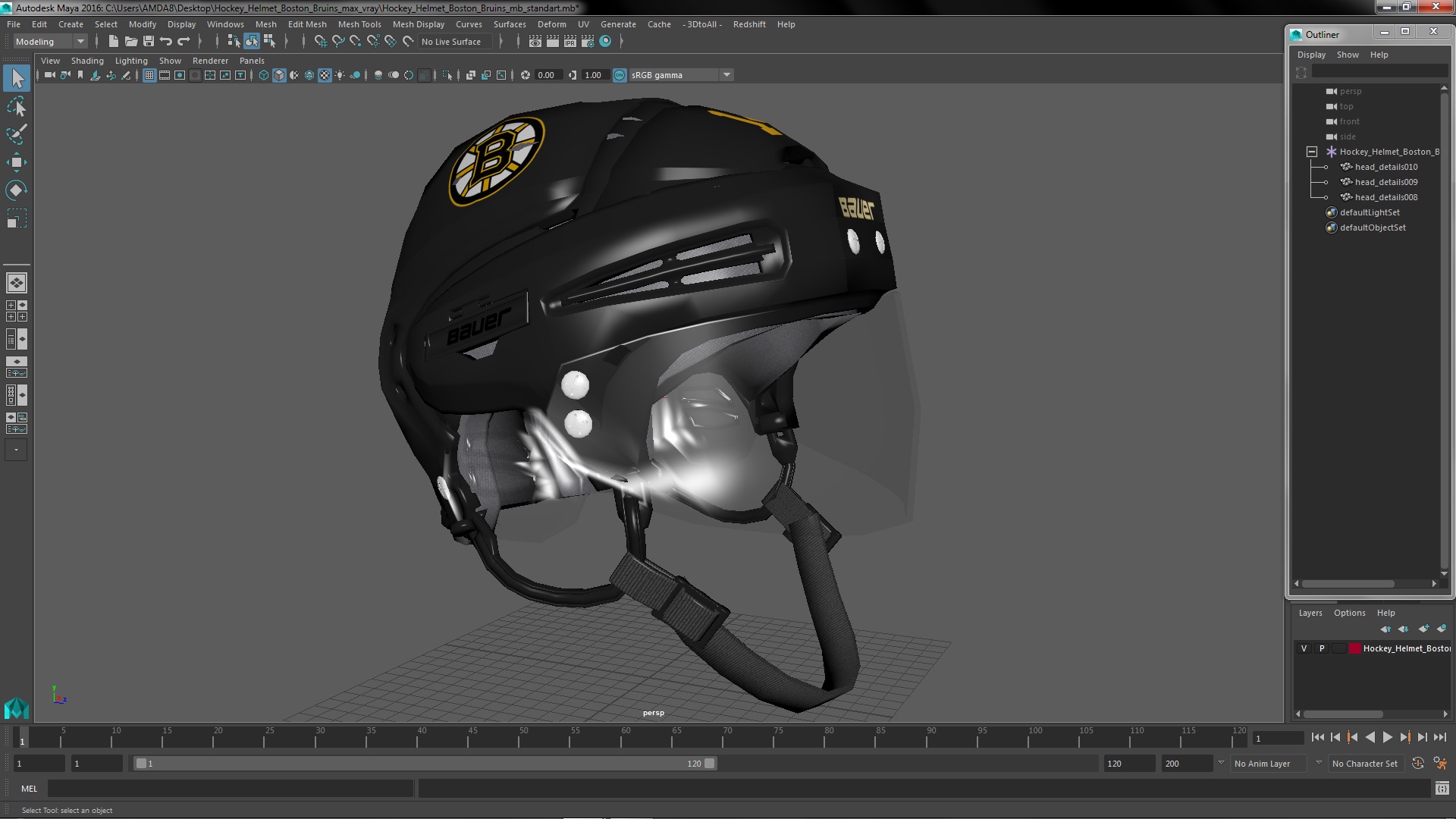Create a new scene
1456x819 pixels.
pyautogui.click(x=113, y=42)
